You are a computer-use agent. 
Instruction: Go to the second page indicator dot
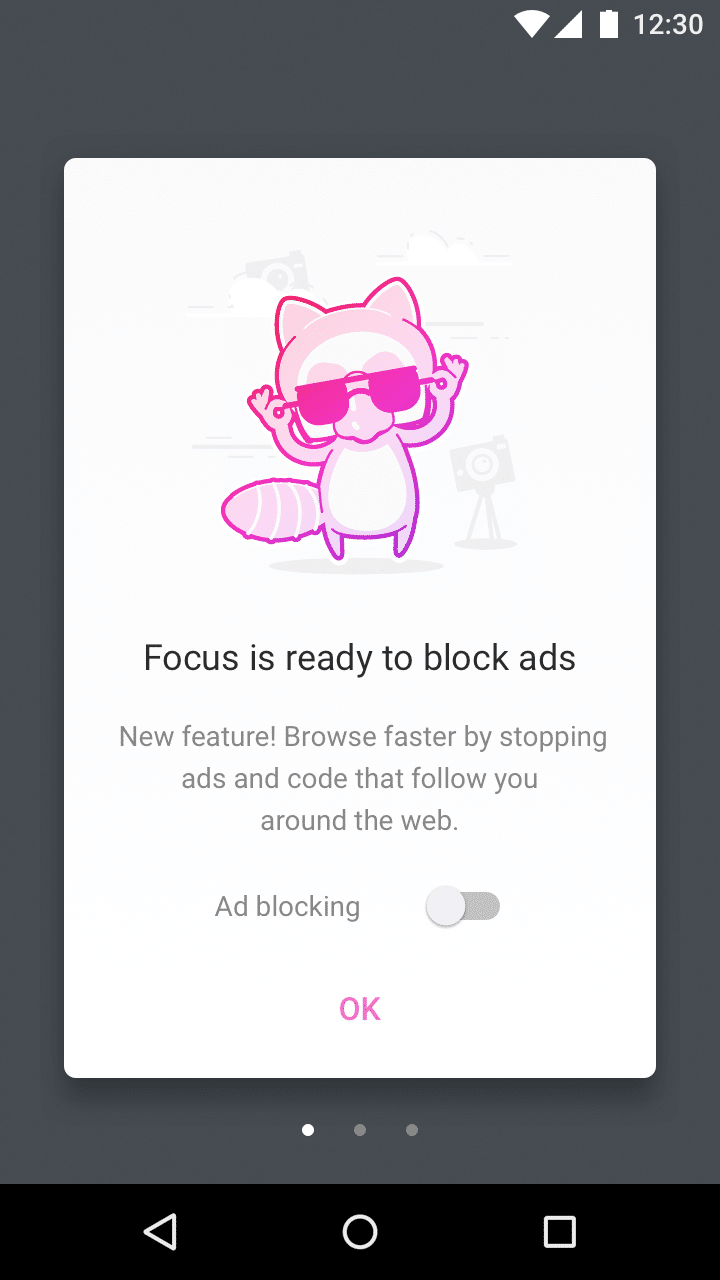(x=360, y=1130)
